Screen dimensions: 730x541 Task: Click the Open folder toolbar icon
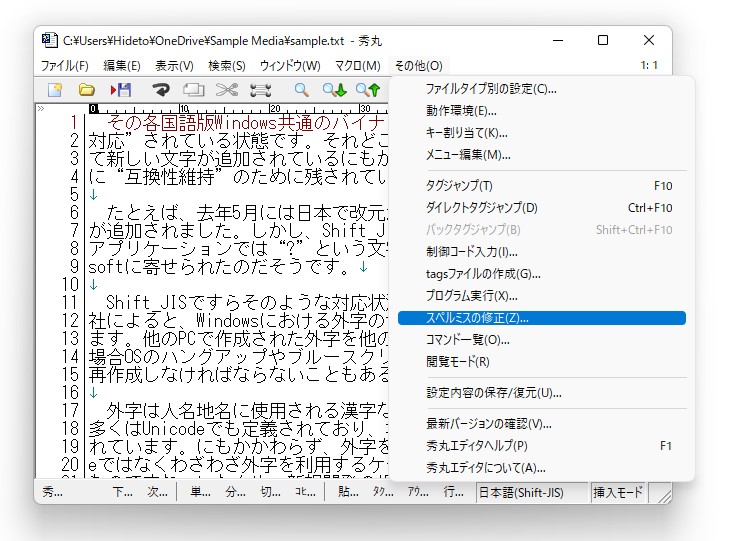coord(87,89)
